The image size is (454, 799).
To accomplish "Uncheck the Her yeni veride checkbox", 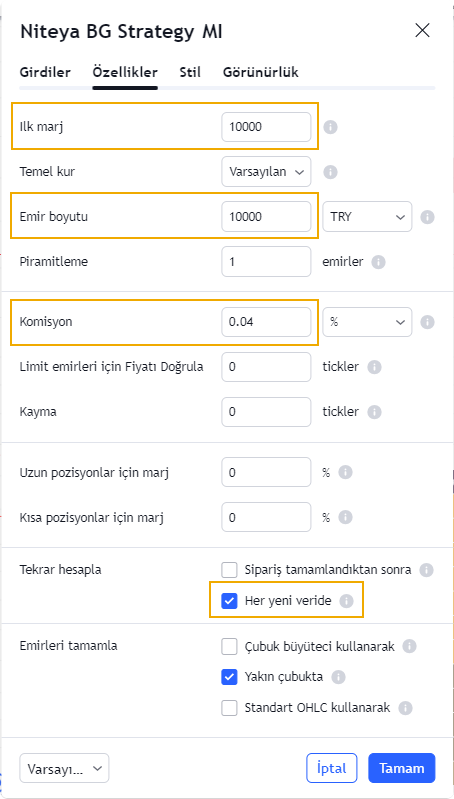I will [229, 601].
